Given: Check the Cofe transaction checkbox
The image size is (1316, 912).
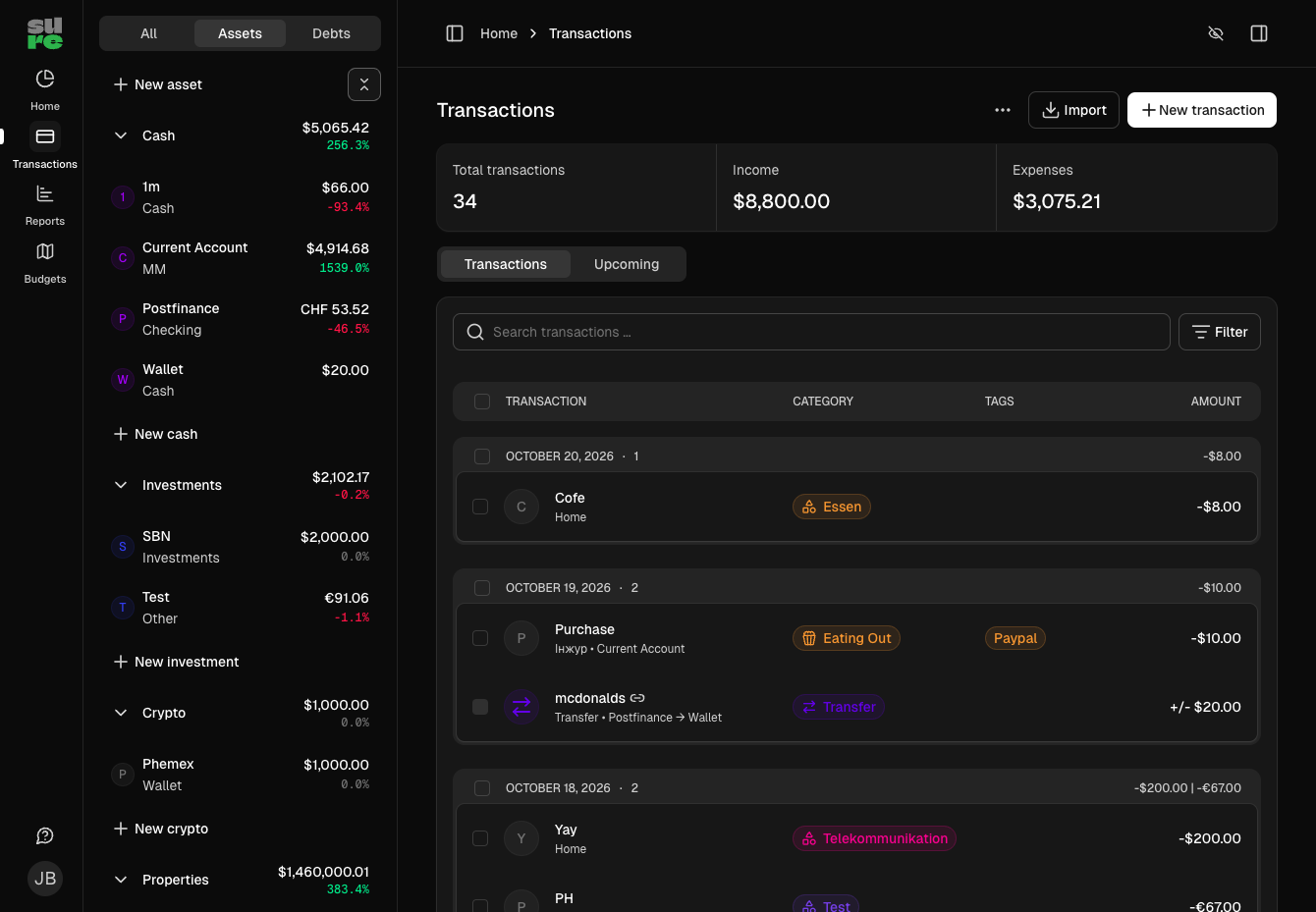Looking at the screenshot, I should 480,507.
